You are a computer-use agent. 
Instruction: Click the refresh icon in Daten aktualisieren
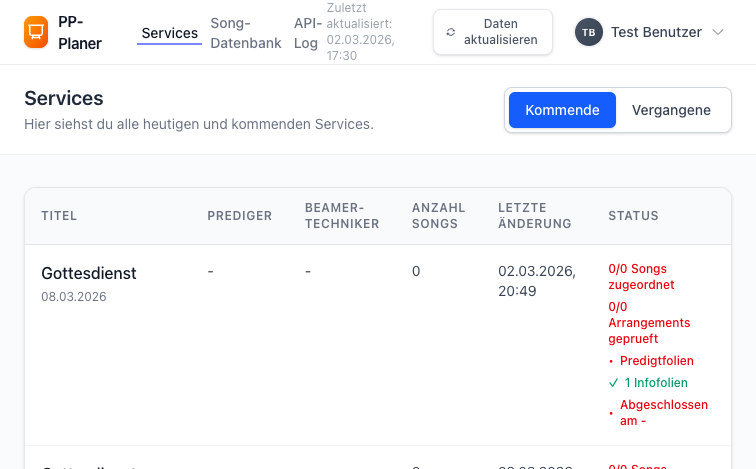coord(451,32)
